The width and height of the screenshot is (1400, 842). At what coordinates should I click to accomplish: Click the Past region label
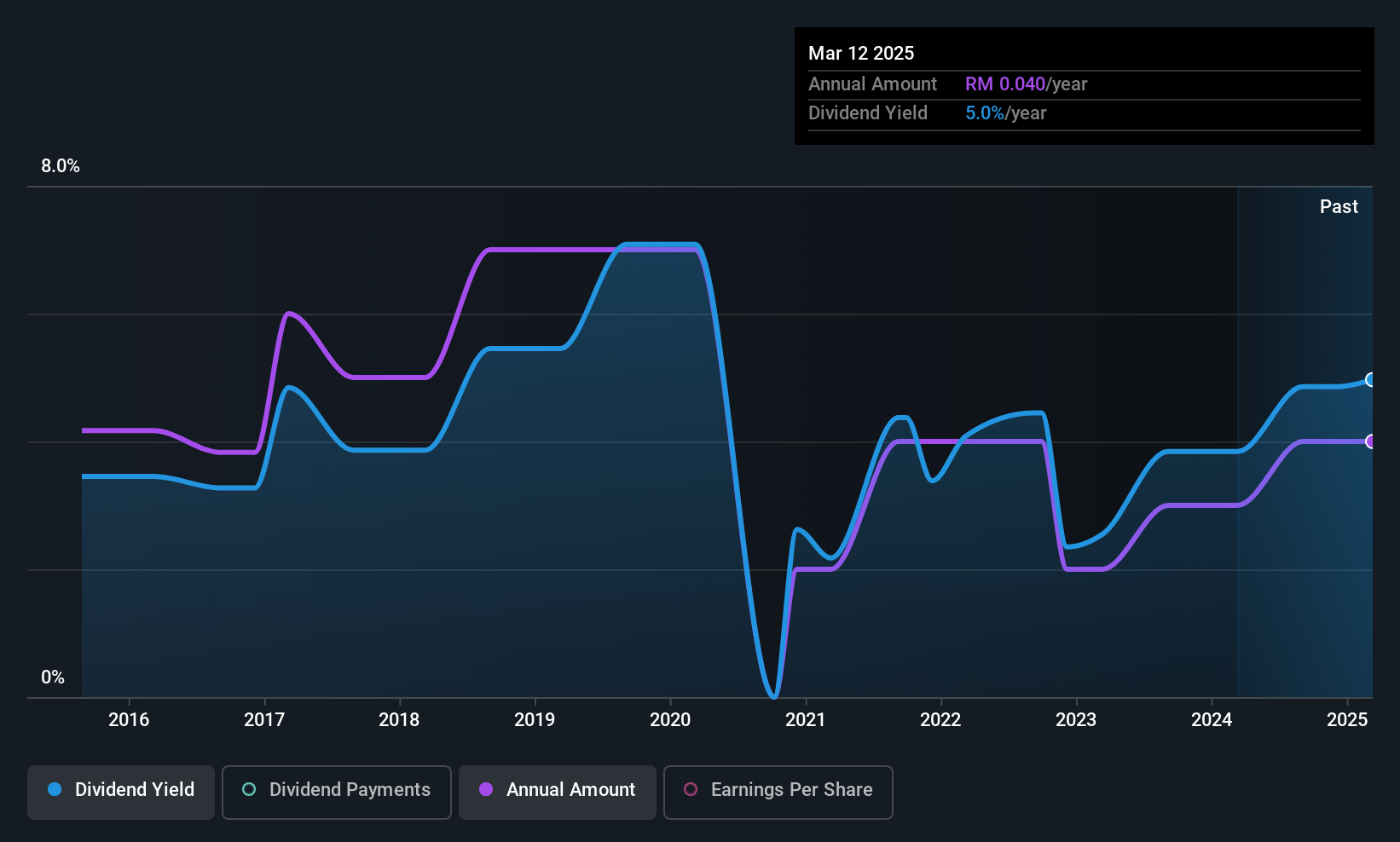click(x=1339, y=206)
